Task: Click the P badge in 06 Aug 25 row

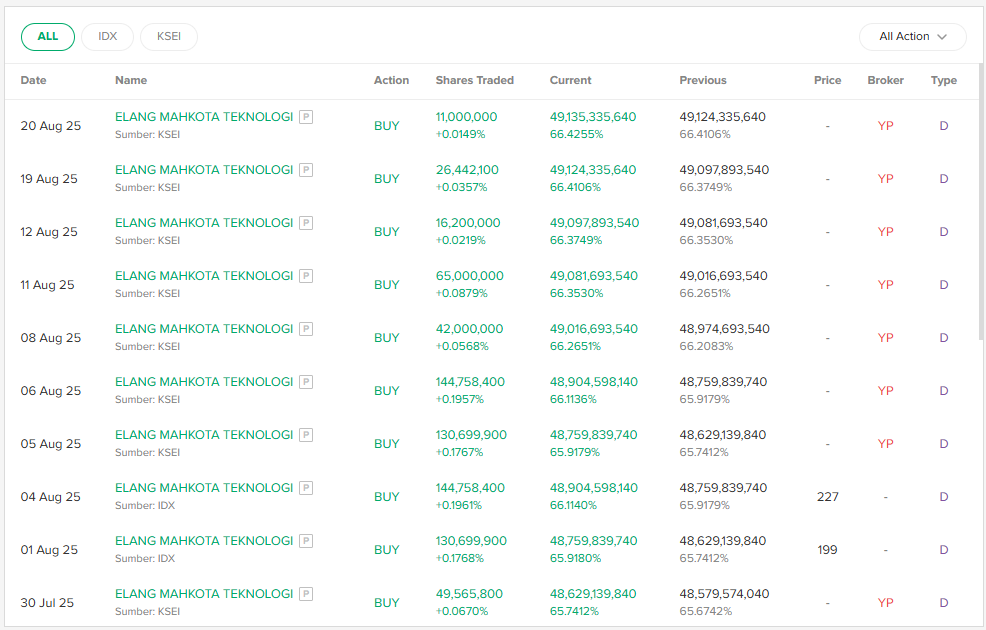Action: [306, 382]
